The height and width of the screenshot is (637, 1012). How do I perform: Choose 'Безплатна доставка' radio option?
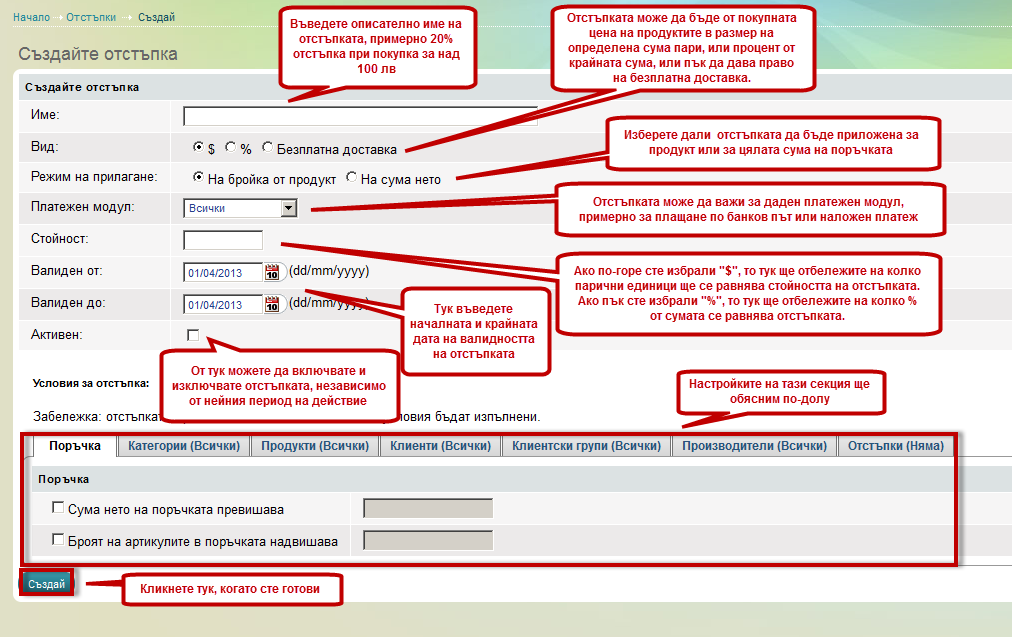[267, 148]
